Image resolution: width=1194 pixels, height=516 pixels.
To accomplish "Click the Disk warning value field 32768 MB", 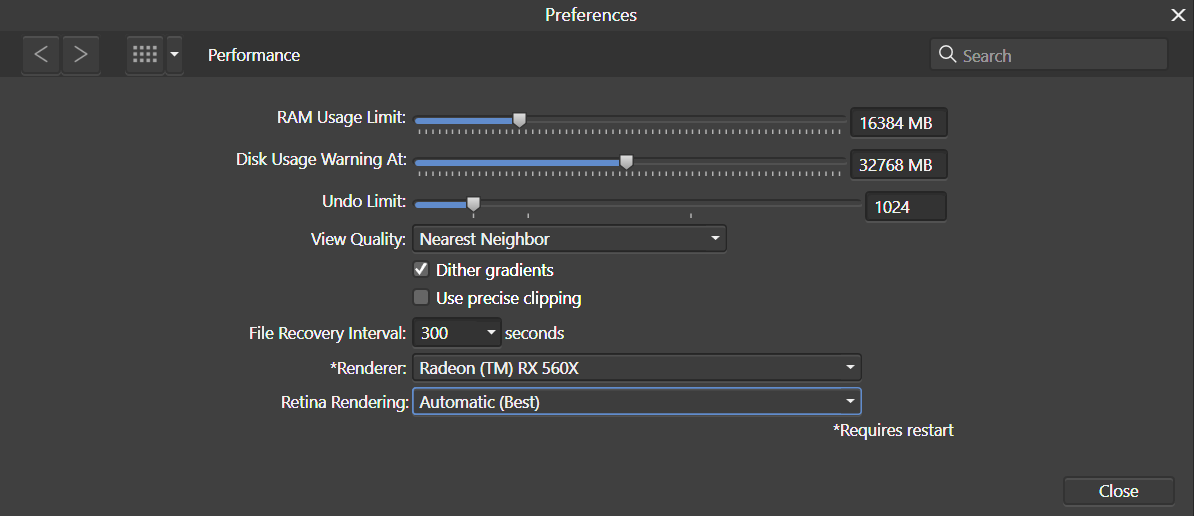I will [x=899, y=164].
